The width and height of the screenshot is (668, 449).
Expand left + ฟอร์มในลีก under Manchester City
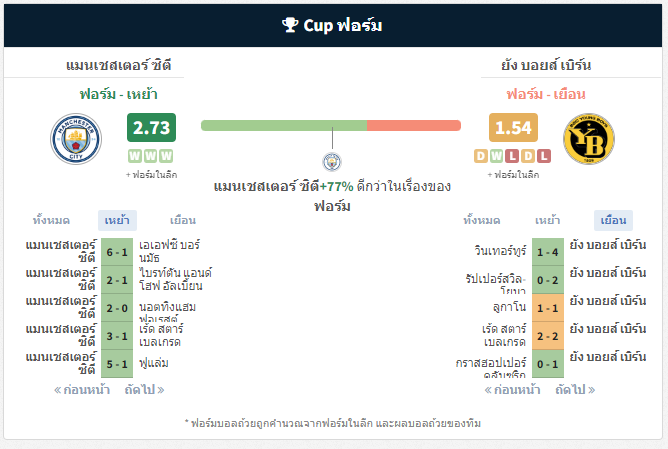tap(151, 175)
